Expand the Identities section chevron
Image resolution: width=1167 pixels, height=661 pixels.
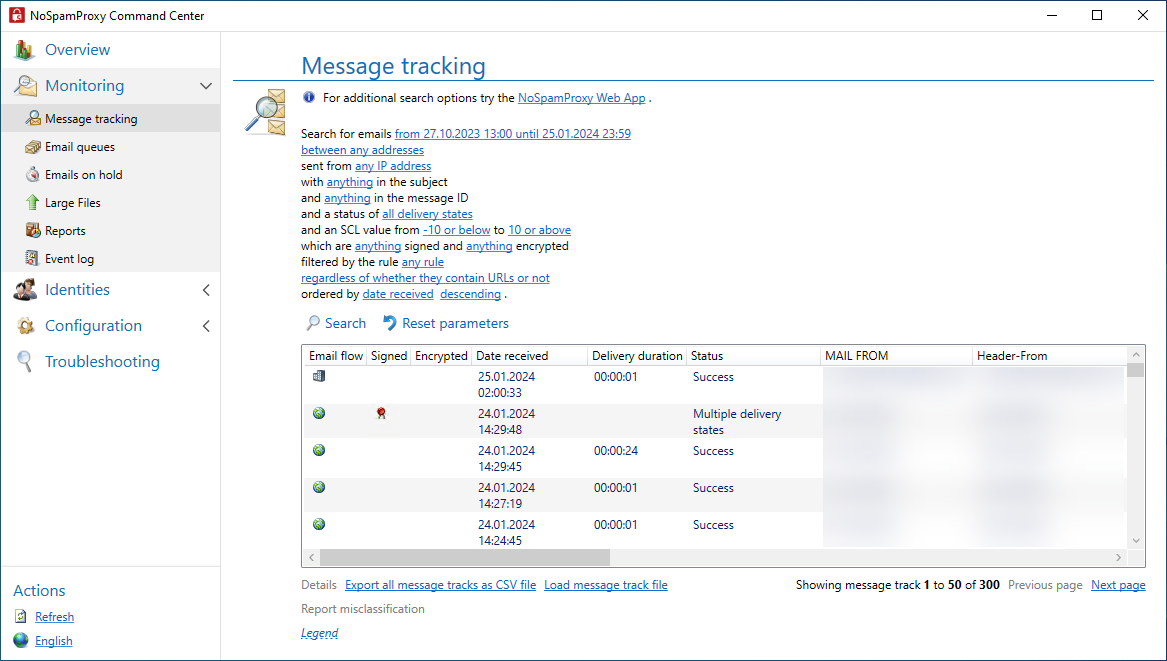point(206,290)
